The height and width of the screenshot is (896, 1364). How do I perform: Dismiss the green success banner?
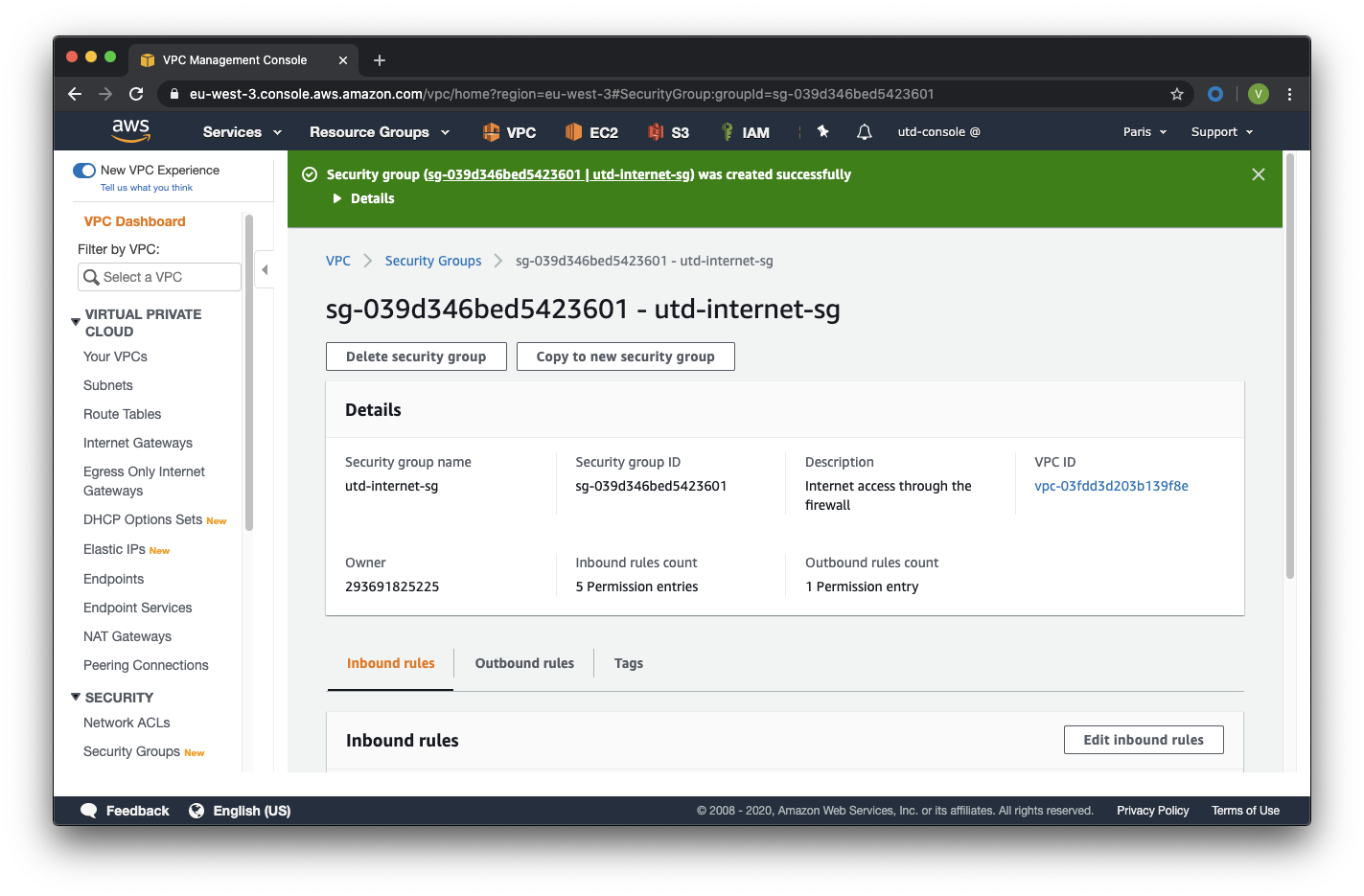click(1259, 174)
